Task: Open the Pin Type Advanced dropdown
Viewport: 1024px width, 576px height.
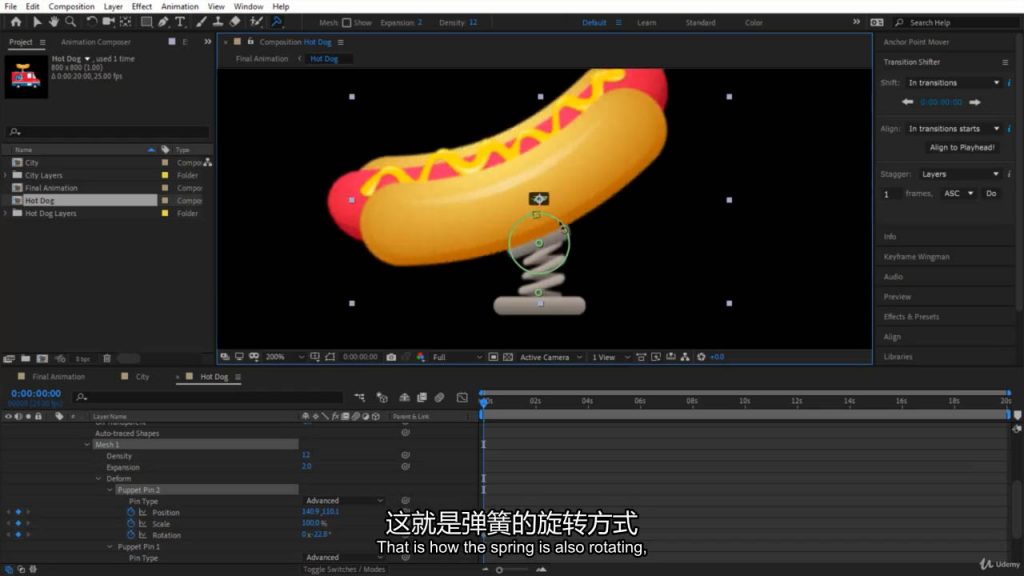Action: coord(342,501)
